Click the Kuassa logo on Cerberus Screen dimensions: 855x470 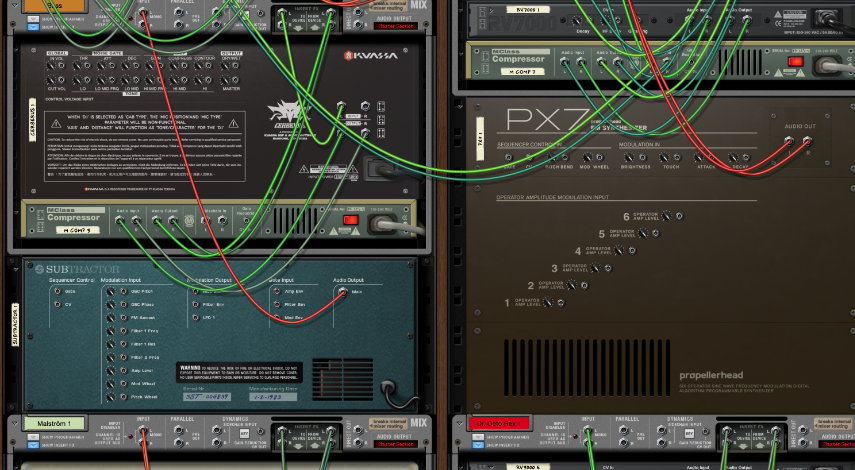[371, 55]
